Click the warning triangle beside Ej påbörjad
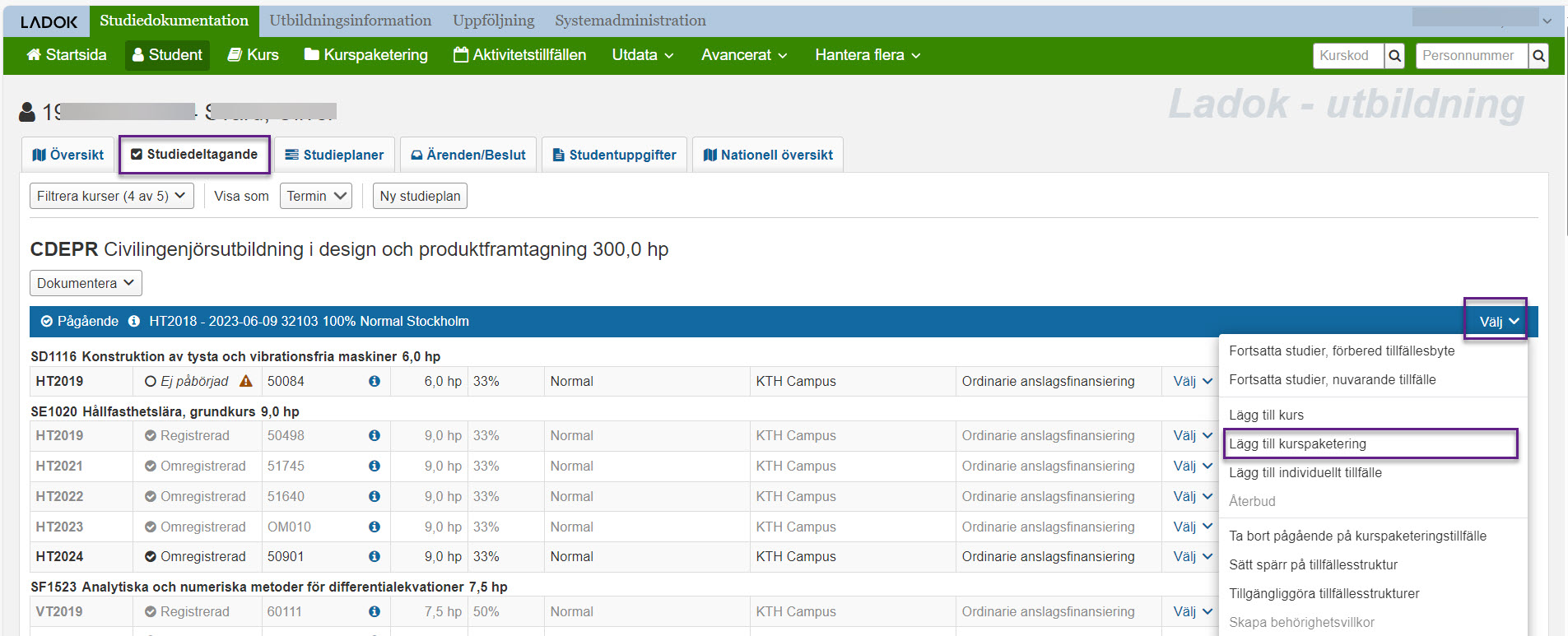The width and height of the screenshot is (1568, 636). (x=245, y=382)
